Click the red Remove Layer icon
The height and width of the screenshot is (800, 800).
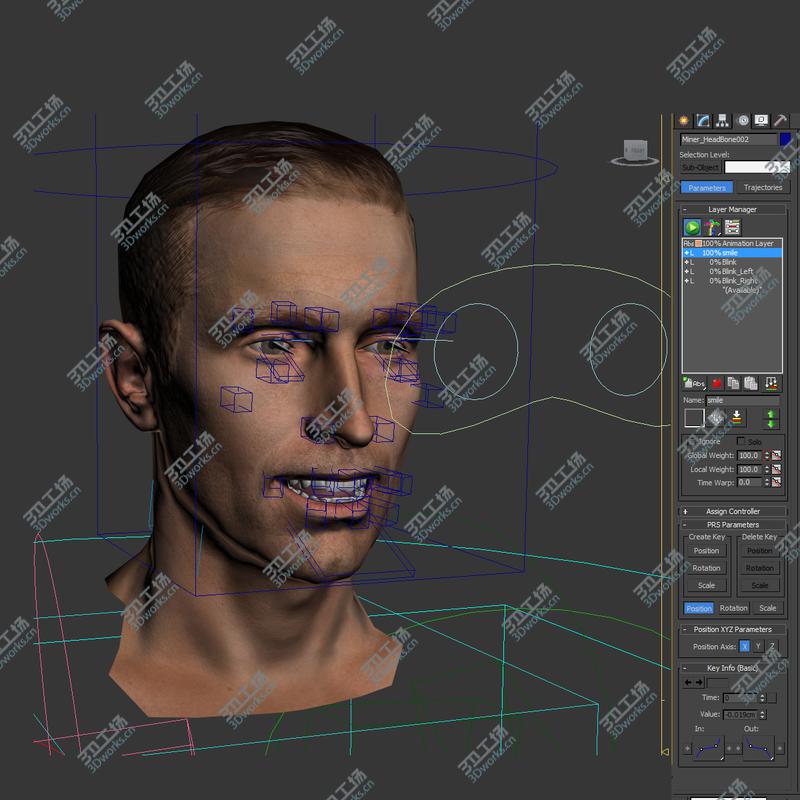717,383
